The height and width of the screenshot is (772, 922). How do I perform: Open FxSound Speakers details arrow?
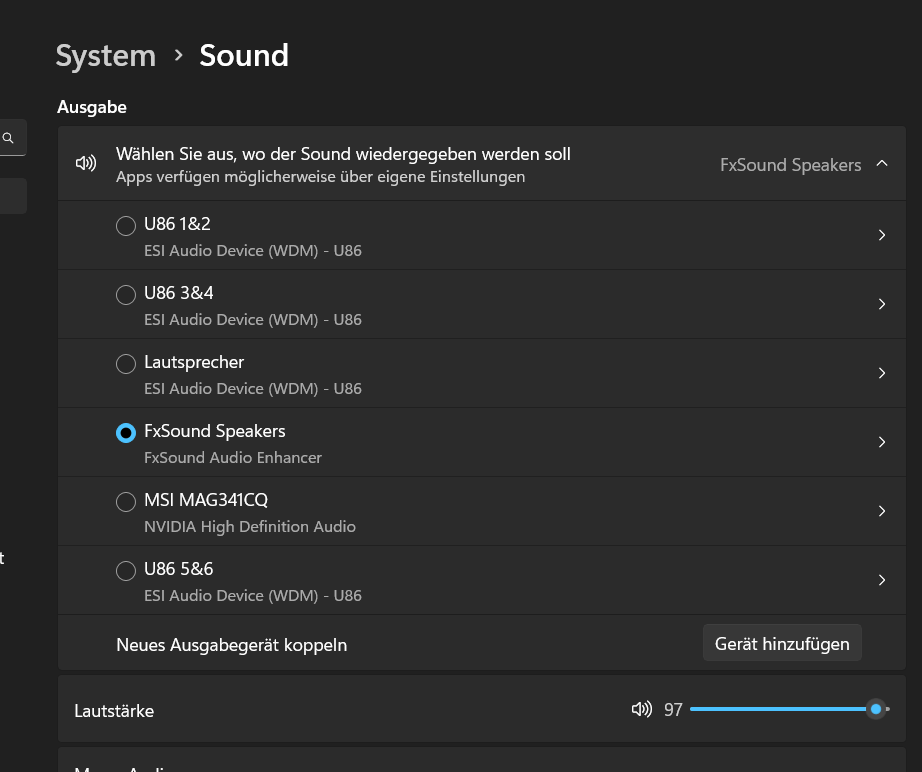point(881,442)
